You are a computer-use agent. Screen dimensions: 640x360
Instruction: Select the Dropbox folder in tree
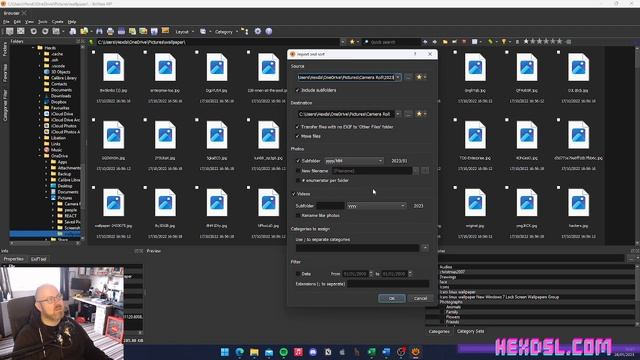(59, 102)
